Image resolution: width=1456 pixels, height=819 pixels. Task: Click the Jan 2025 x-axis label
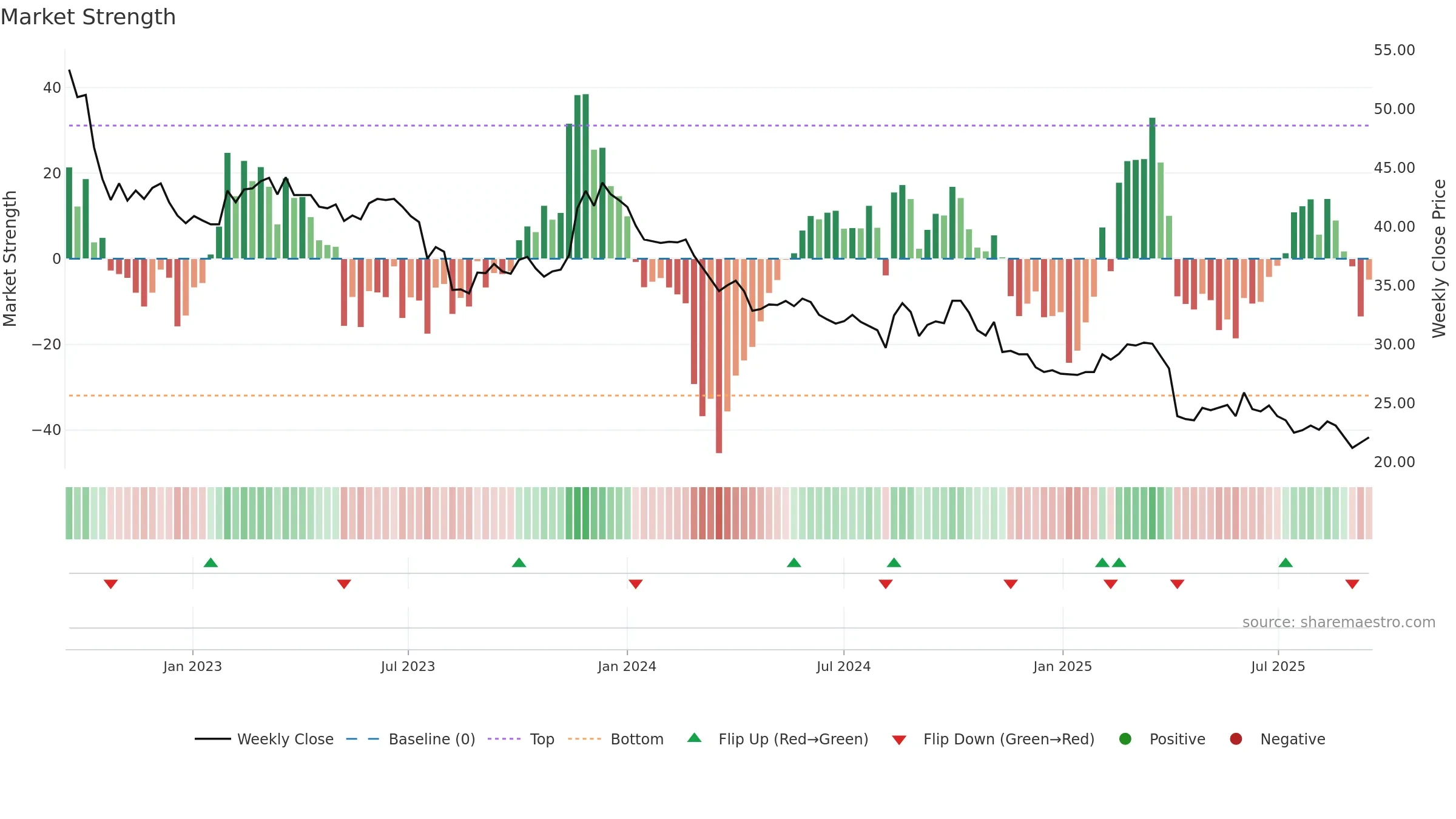click(x=1062, y=666)
